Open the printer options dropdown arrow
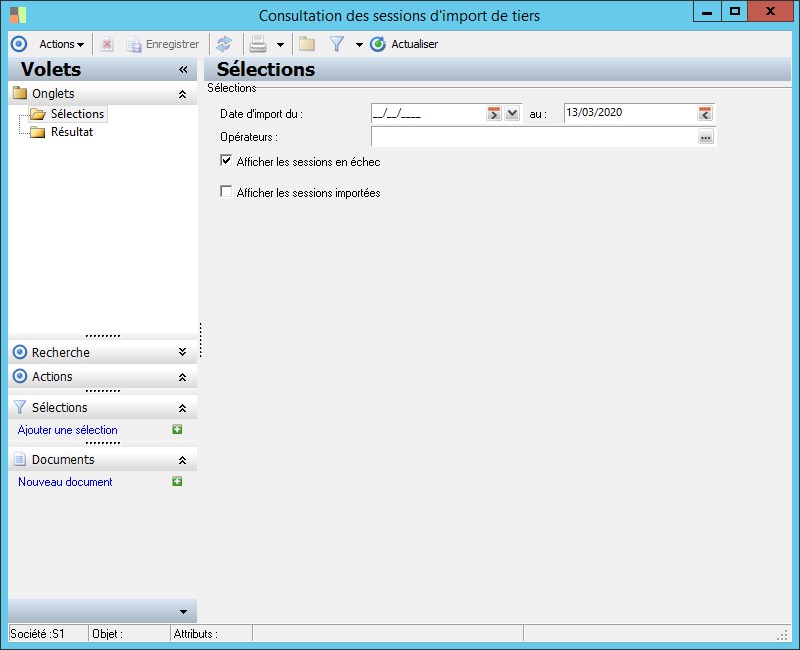The image size is (800, 650). point(280,45)
